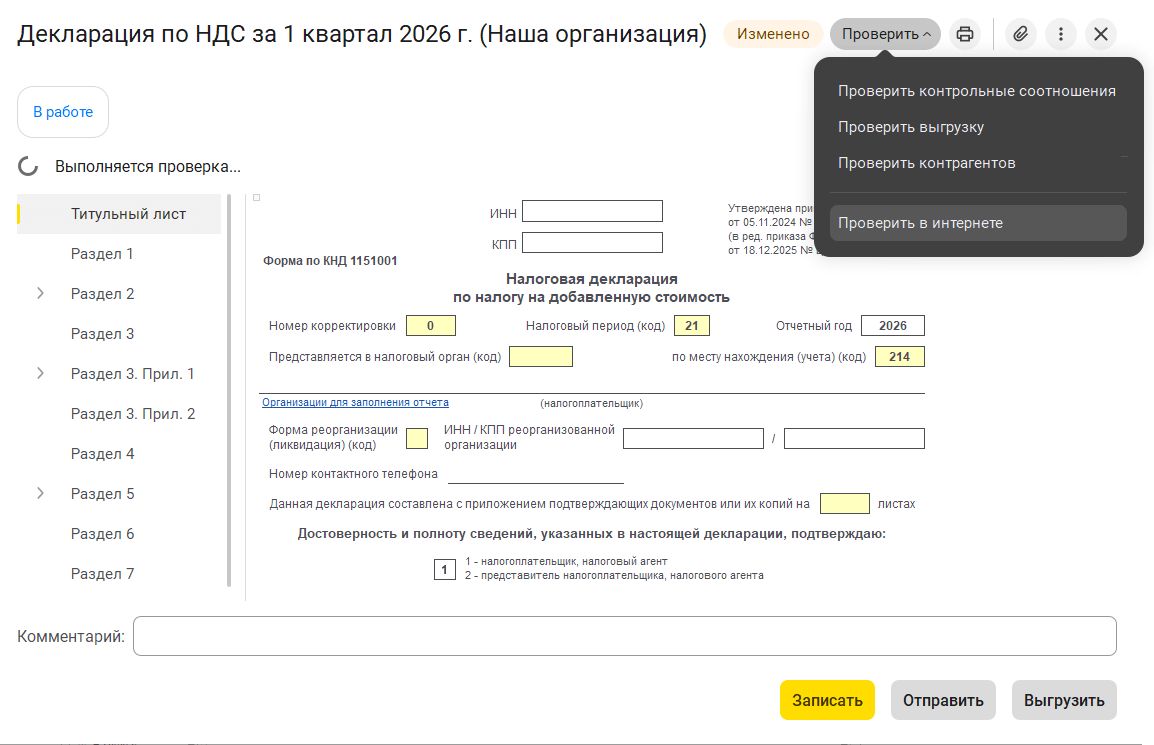Click the Отправить button
The height and width of the screenshot is (745, 1154).
tap(943, 700)
